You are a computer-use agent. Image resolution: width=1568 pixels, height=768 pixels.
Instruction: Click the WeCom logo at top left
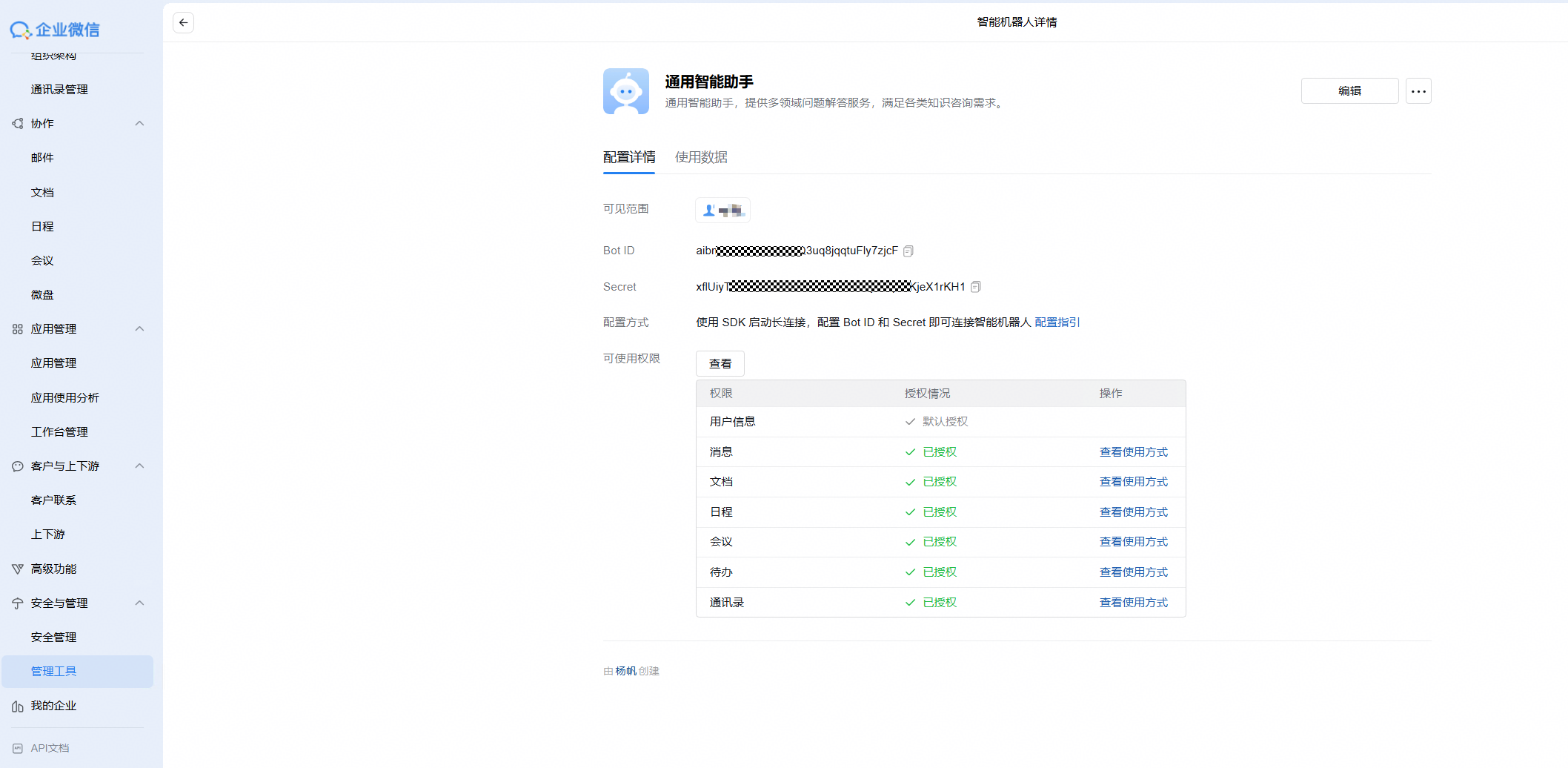tap(55, 30)
